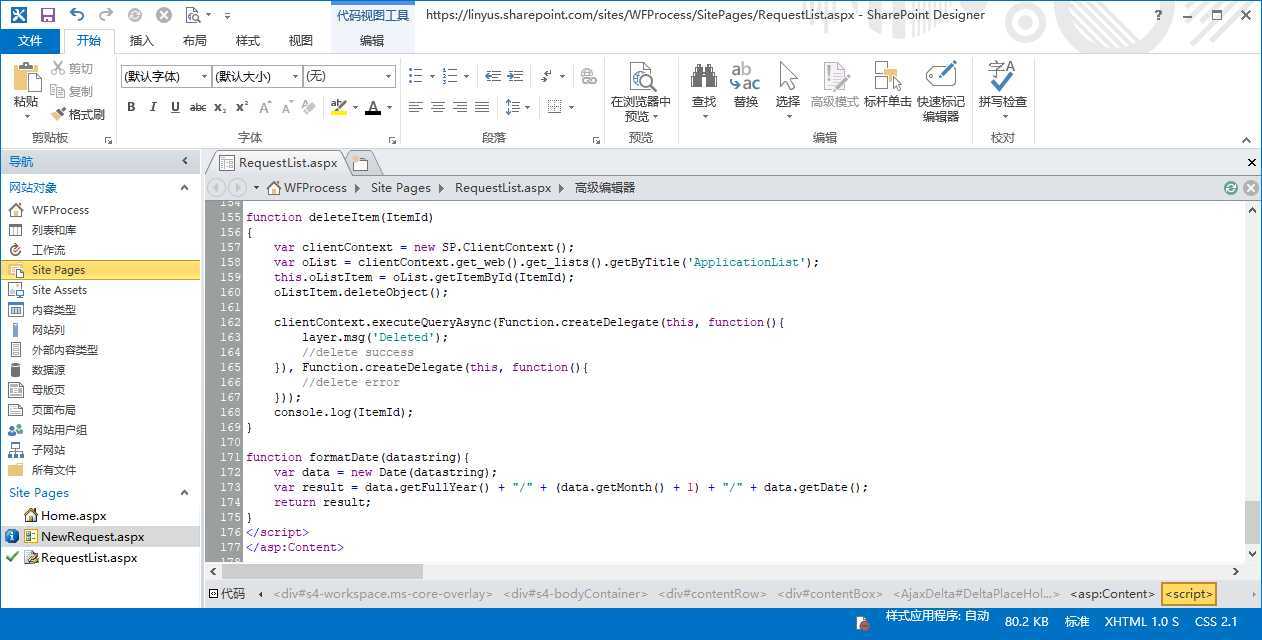Screen dimensions: 1262x640
Task: Open the File (文件) tab
Action: (30, 41)
